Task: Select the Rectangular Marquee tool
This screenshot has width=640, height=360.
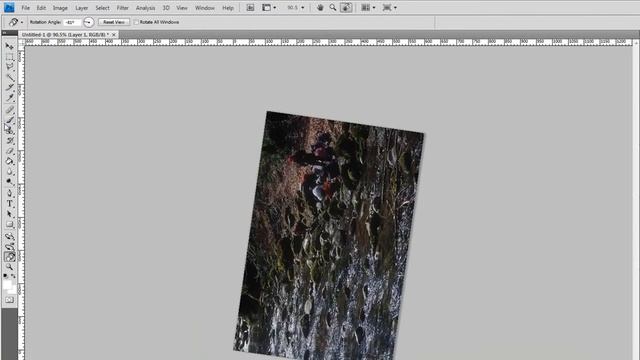Action: point(9,57)
